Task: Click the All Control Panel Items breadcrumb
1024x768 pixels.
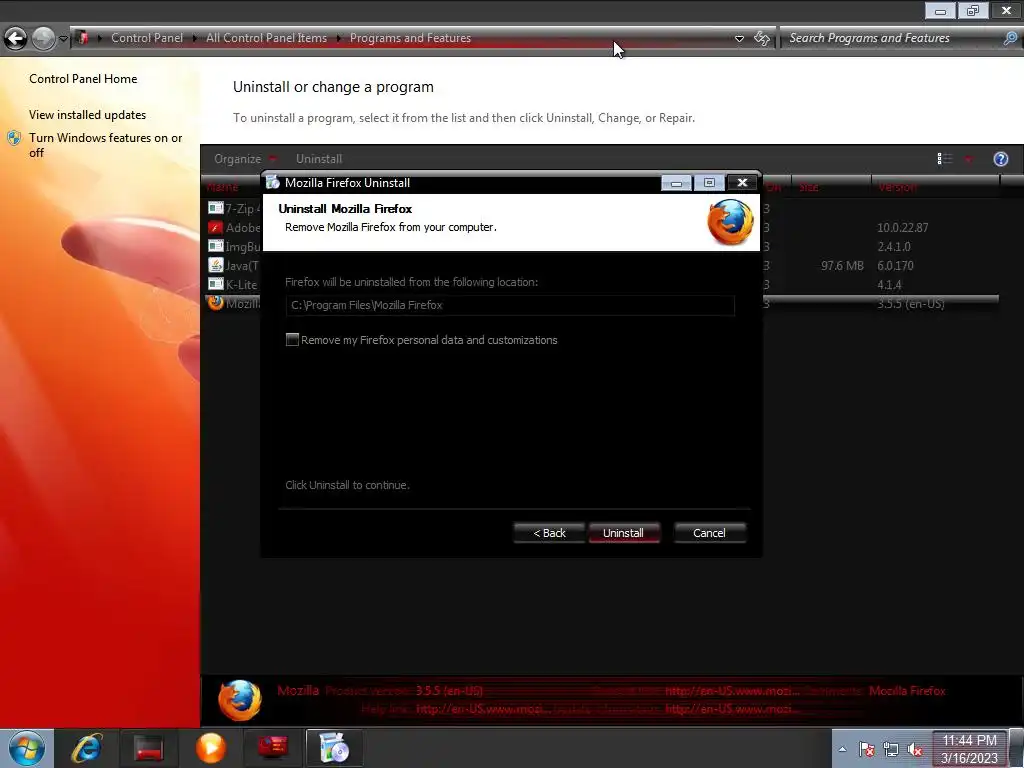Action: (x=266, y=38)
